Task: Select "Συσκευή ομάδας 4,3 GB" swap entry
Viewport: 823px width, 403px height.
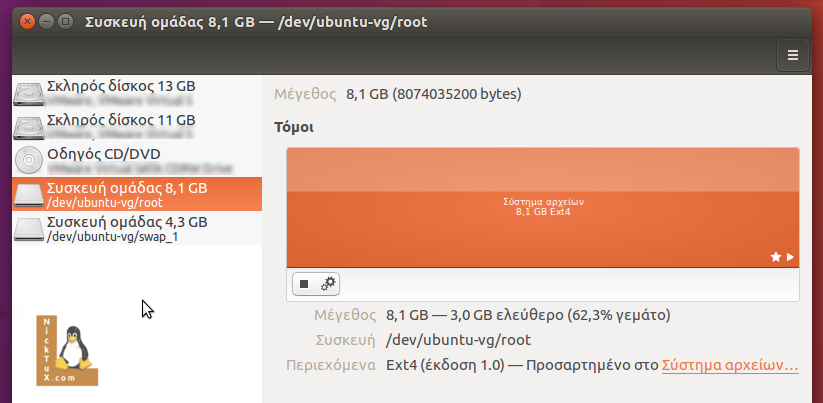Action: point(127,222)
